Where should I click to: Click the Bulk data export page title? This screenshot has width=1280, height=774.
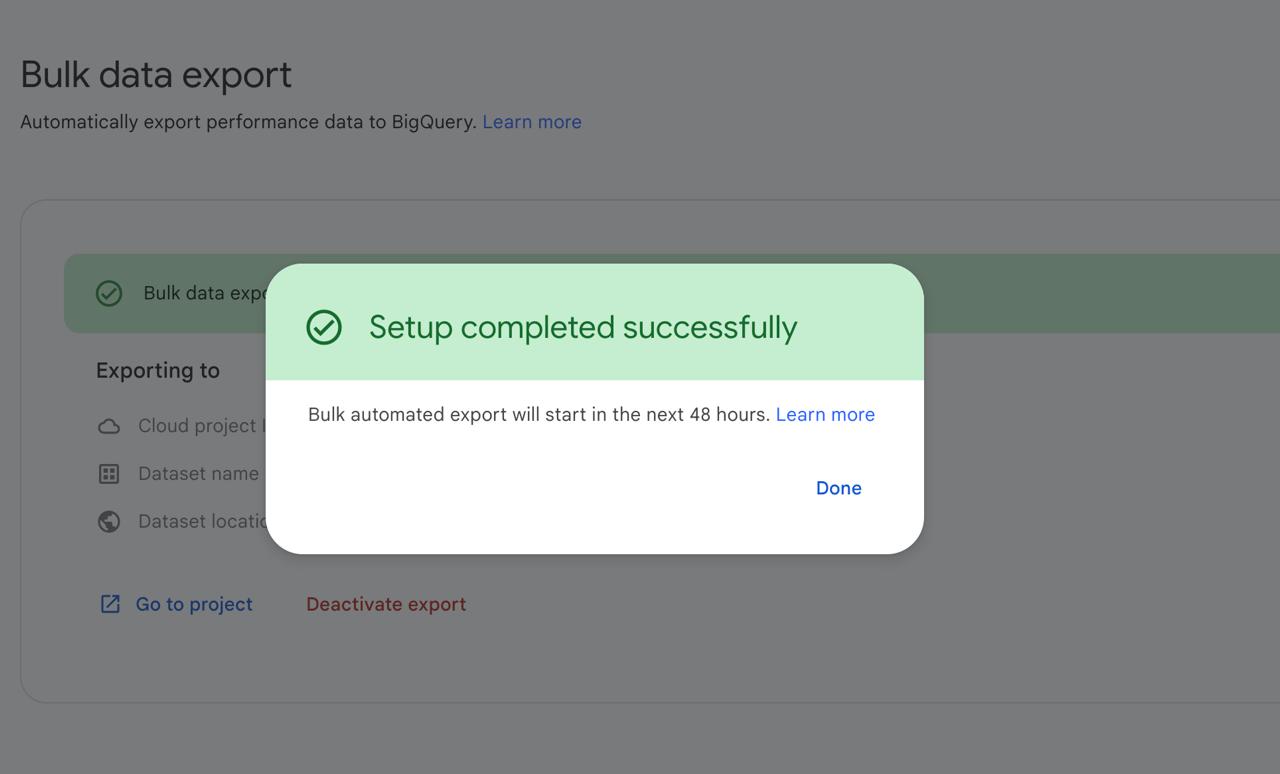point(156,74)
